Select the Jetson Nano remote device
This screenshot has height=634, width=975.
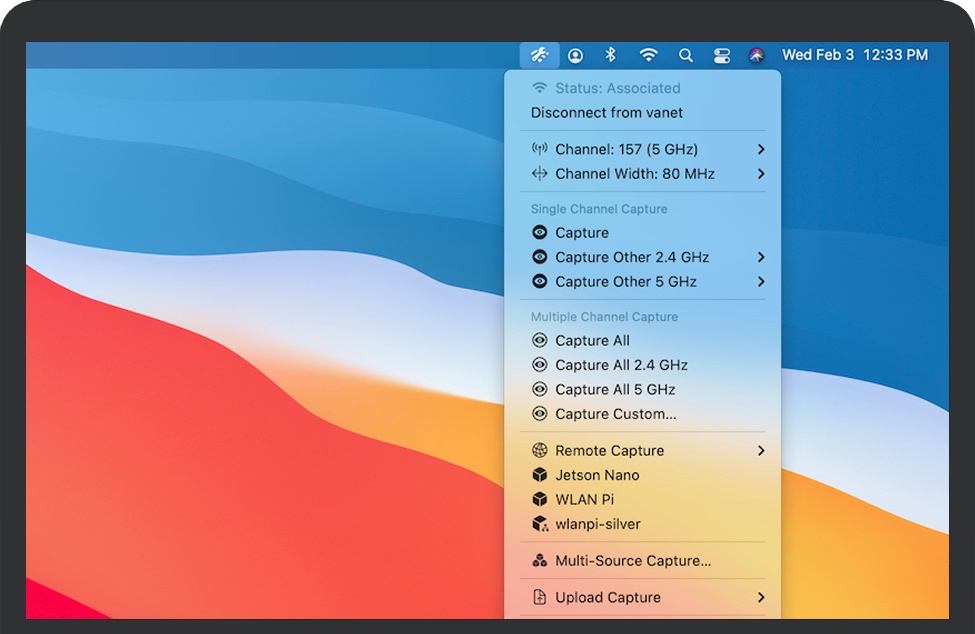(597, 475)
